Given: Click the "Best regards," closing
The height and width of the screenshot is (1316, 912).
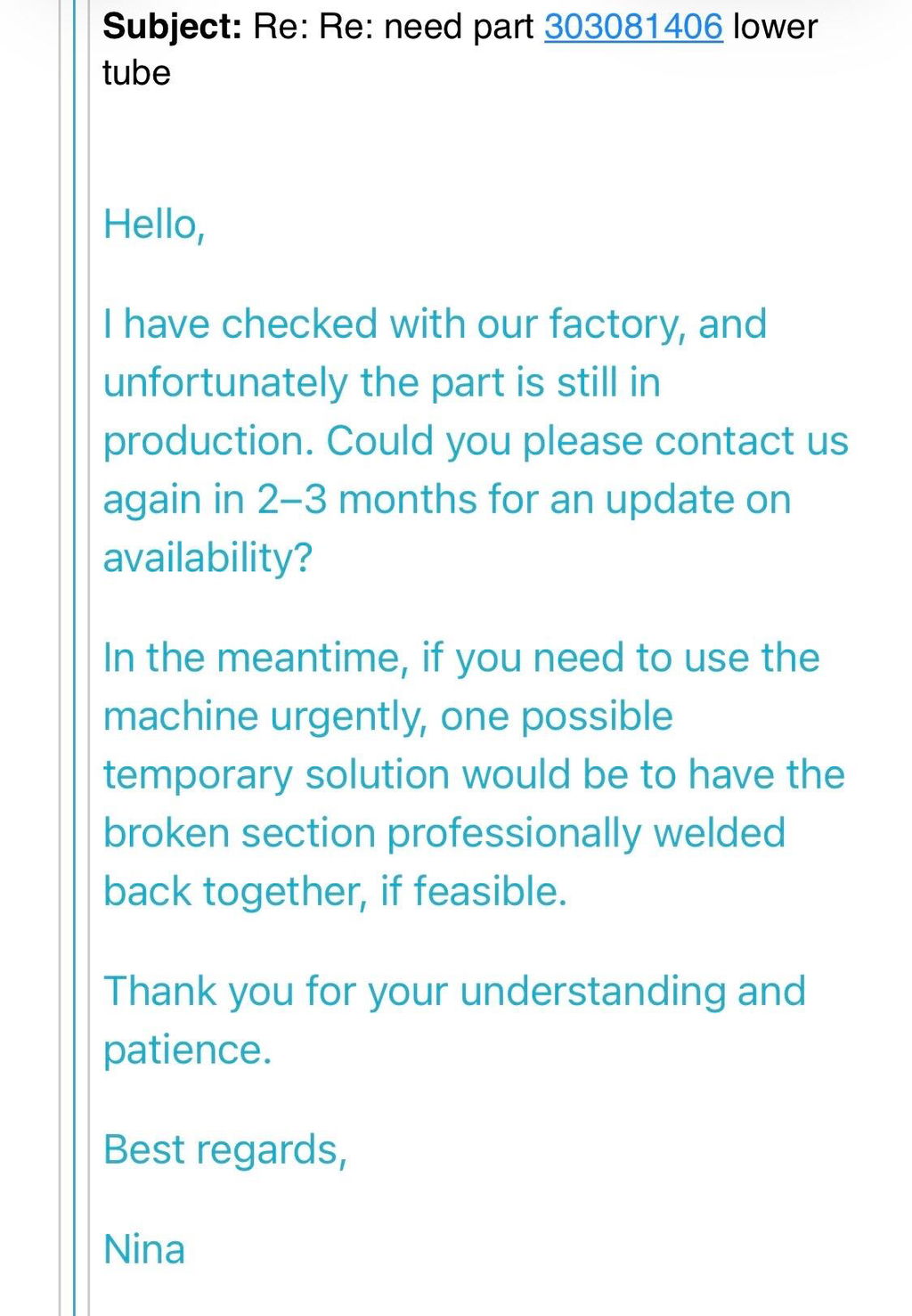Looking at the screenshot, I should click(224, 1150).
